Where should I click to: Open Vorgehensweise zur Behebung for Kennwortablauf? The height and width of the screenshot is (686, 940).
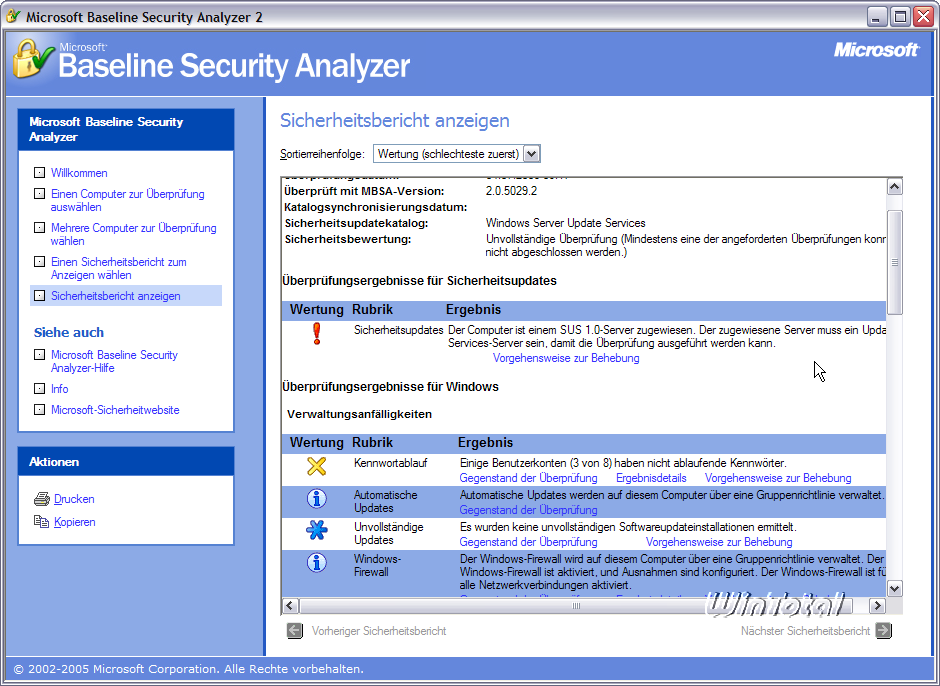point(778,478)
